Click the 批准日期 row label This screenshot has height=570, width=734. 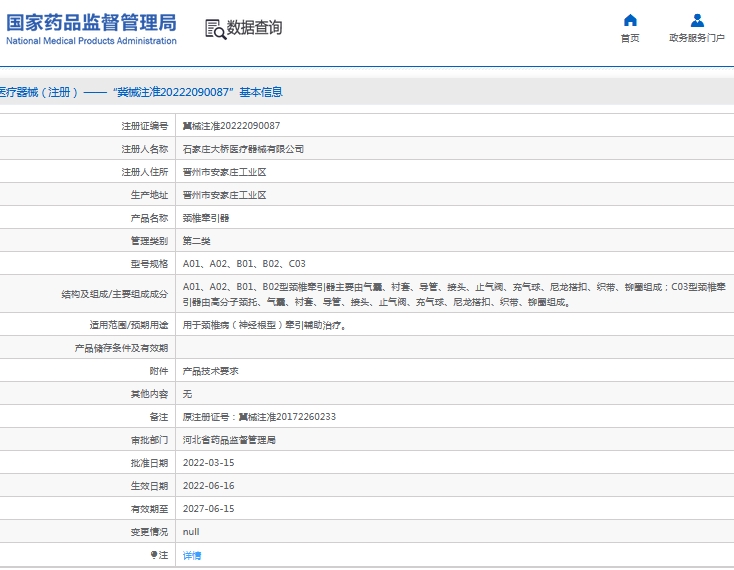(x=149, y=463)
